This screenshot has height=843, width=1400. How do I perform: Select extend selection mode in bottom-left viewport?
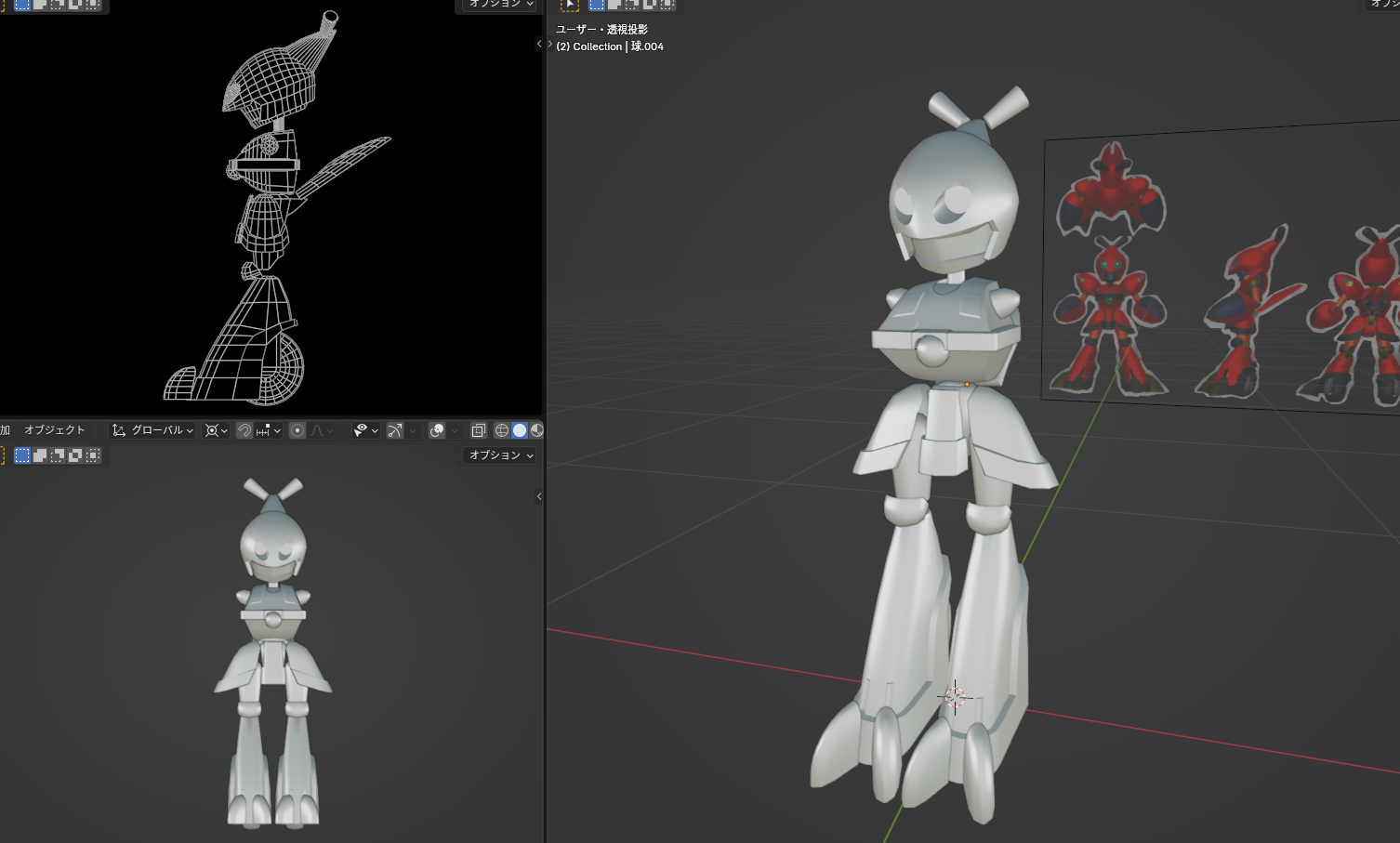tap(40, 455)
